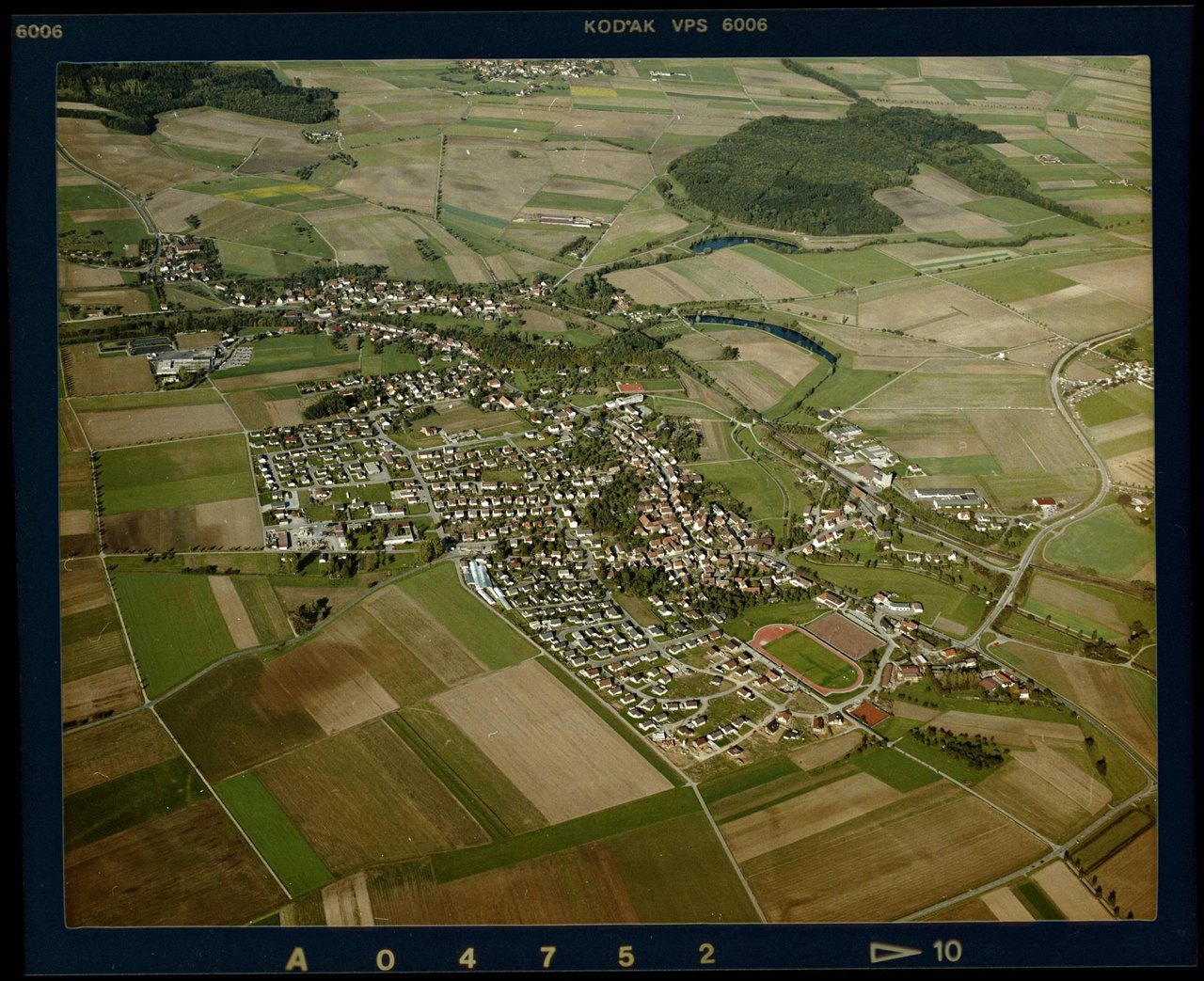
Task: Click the frame number "10" beside the arrow
Action: click(947, 951)
